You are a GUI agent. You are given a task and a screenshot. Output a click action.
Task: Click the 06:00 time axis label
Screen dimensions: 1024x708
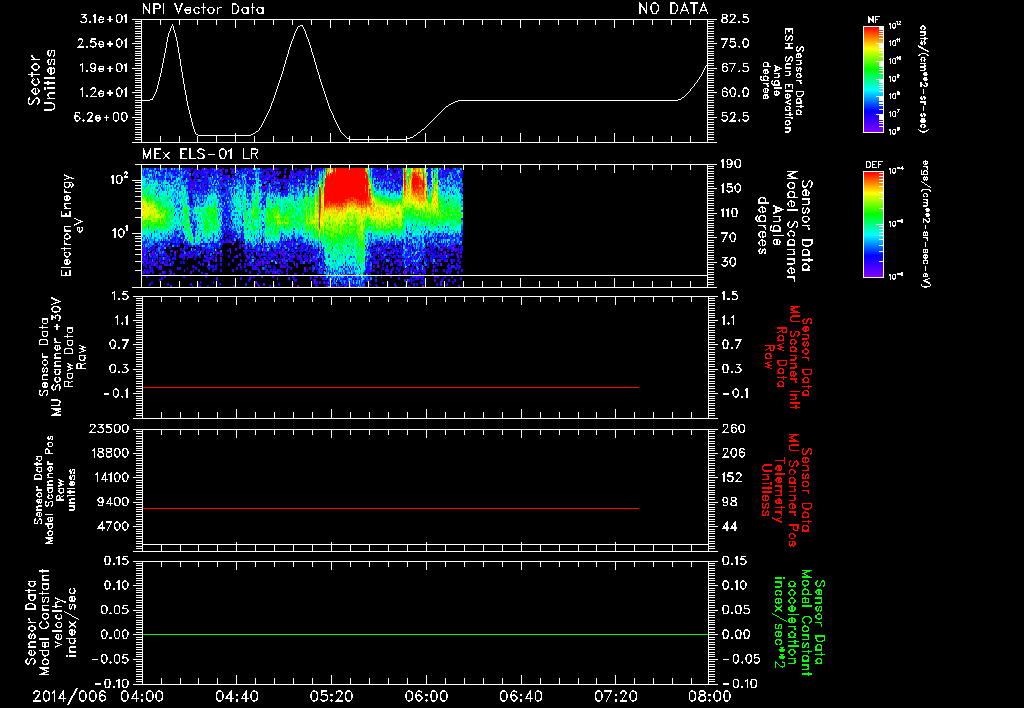click(426, 696)
